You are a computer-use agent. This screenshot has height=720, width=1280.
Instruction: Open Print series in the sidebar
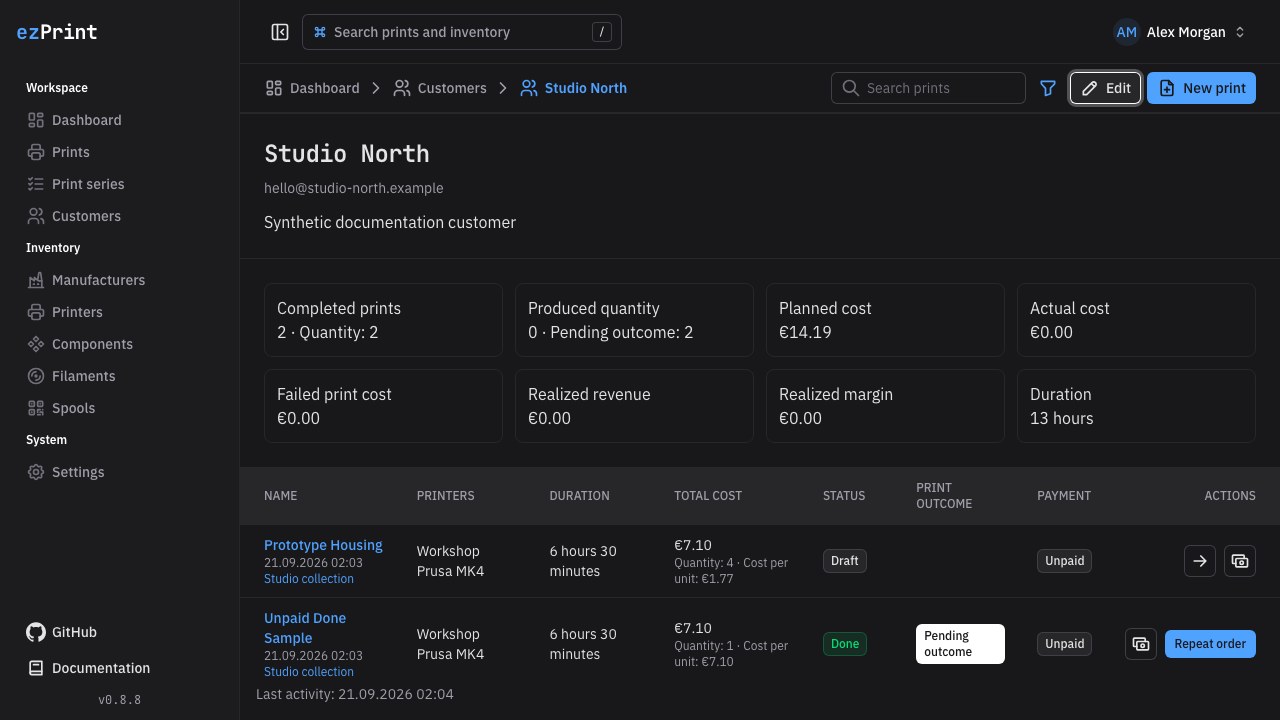[76, 184]
